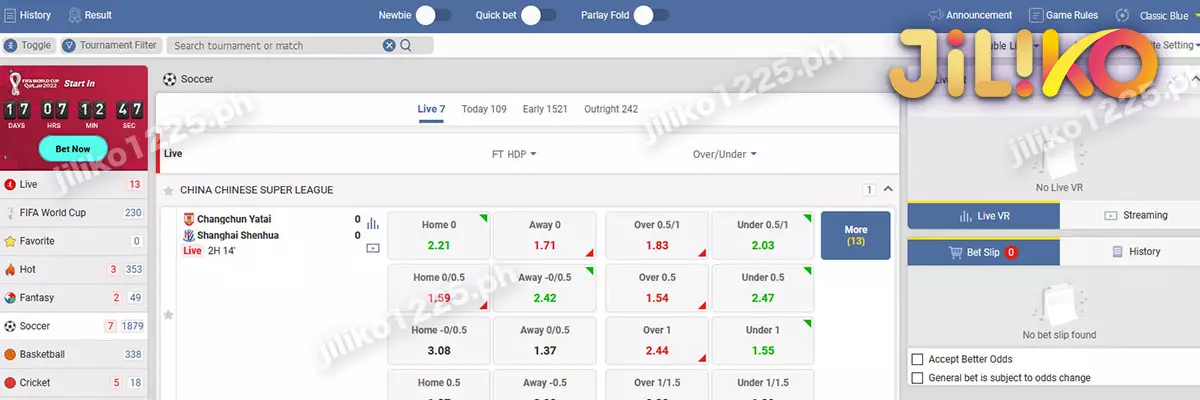1200x400 pixels.
Task: Select FIFA World Cup in sidebar
Action: pyautogui.click(x=74, y=213)
